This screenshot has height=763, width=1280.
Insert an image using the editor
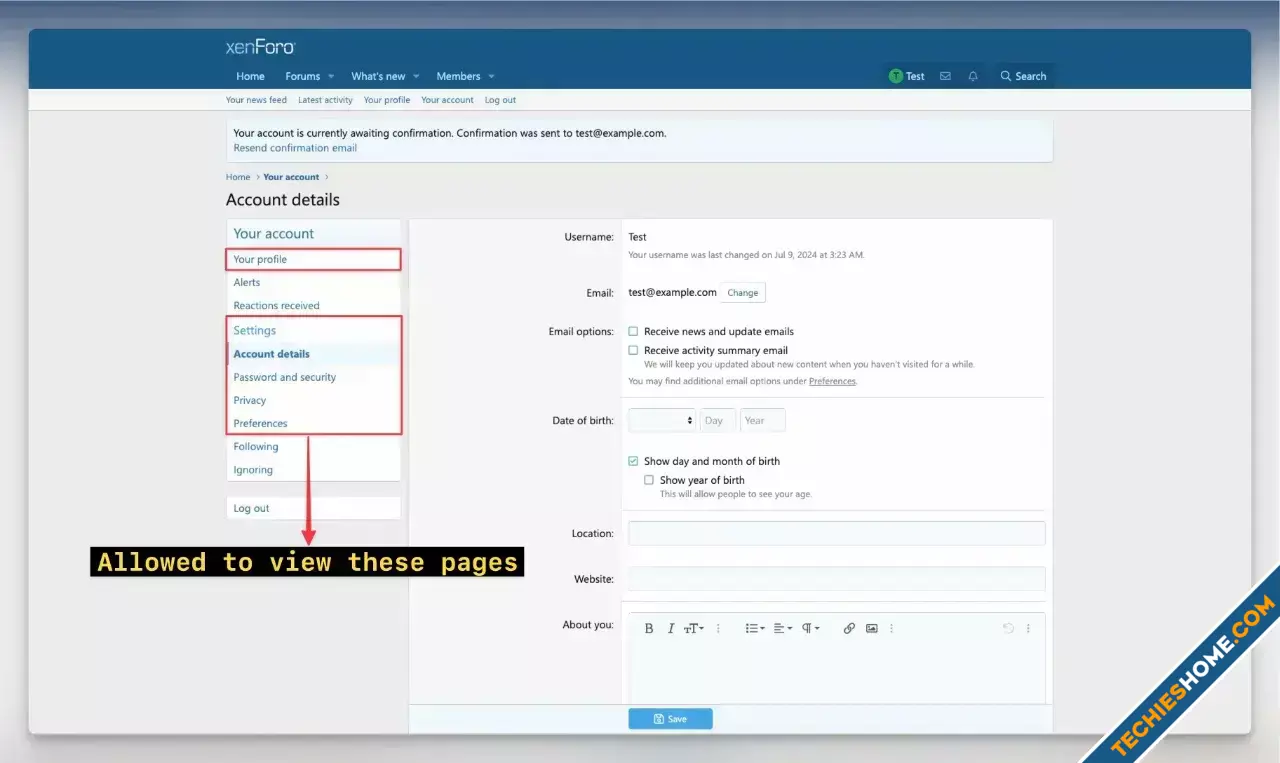(872, 628)
